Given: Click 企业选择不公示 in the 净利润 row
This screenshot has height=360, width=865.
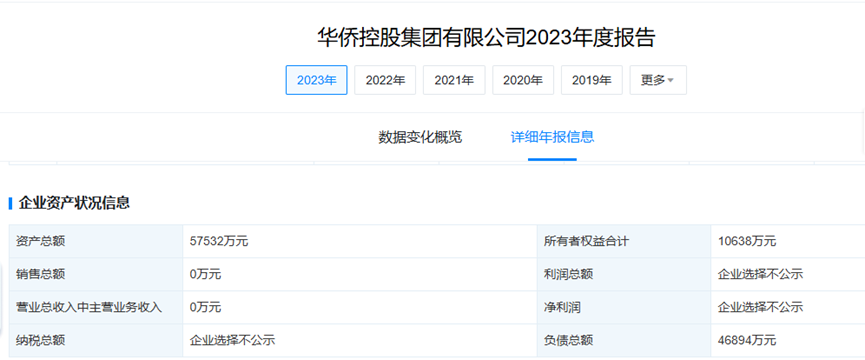Looking at the screenshot, I should 760,307.
